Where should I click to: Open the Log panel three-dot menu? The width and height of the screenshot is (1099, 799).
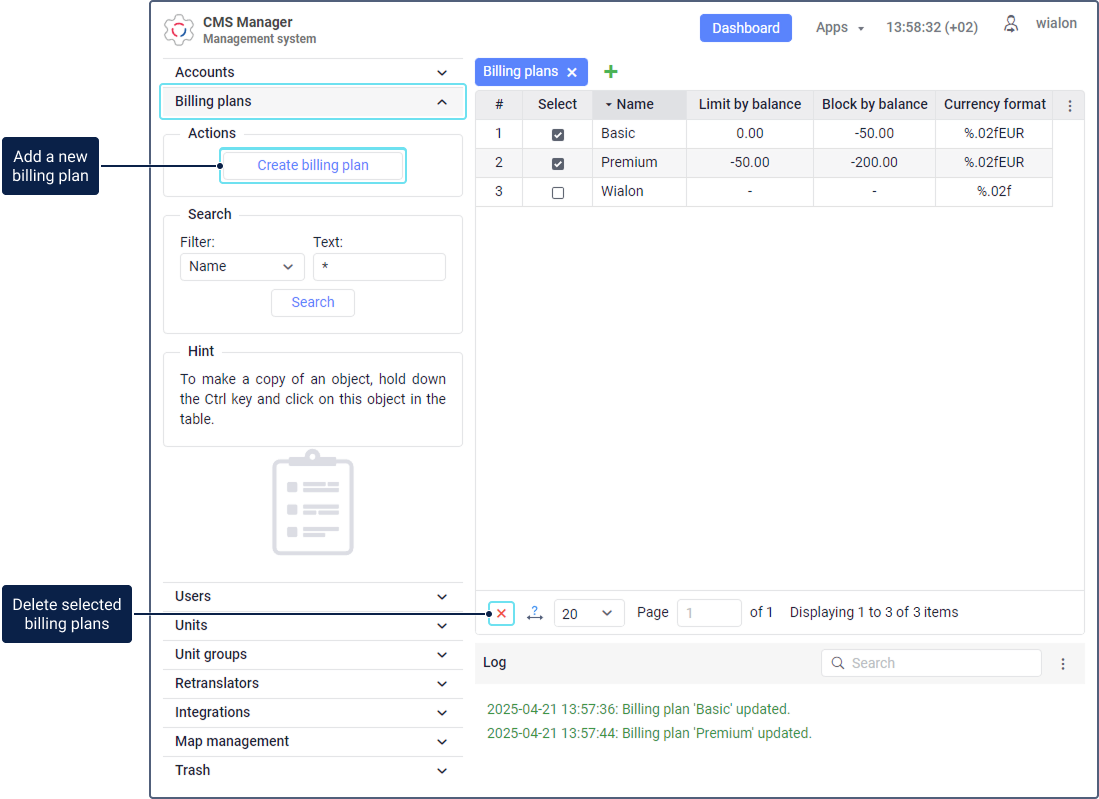tap(1063, 664)
